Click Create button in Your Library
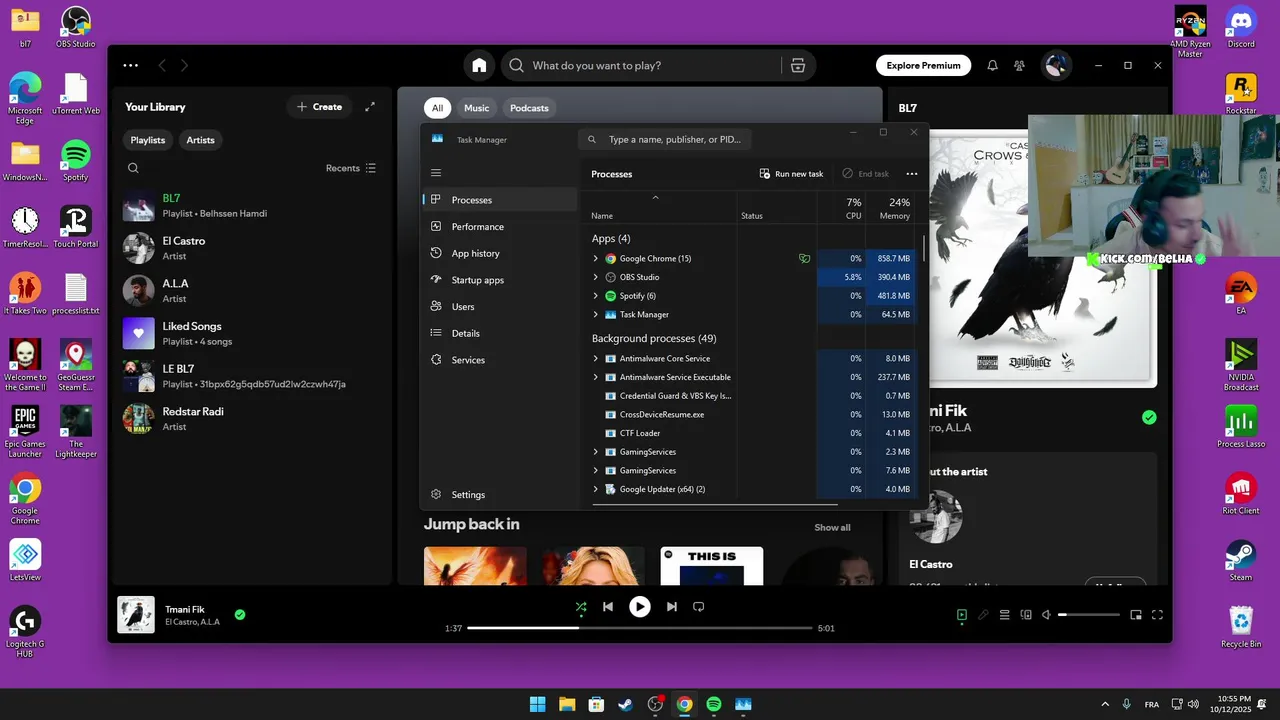This screenshot has width=1280, height=720. click(x=320, y=107)
